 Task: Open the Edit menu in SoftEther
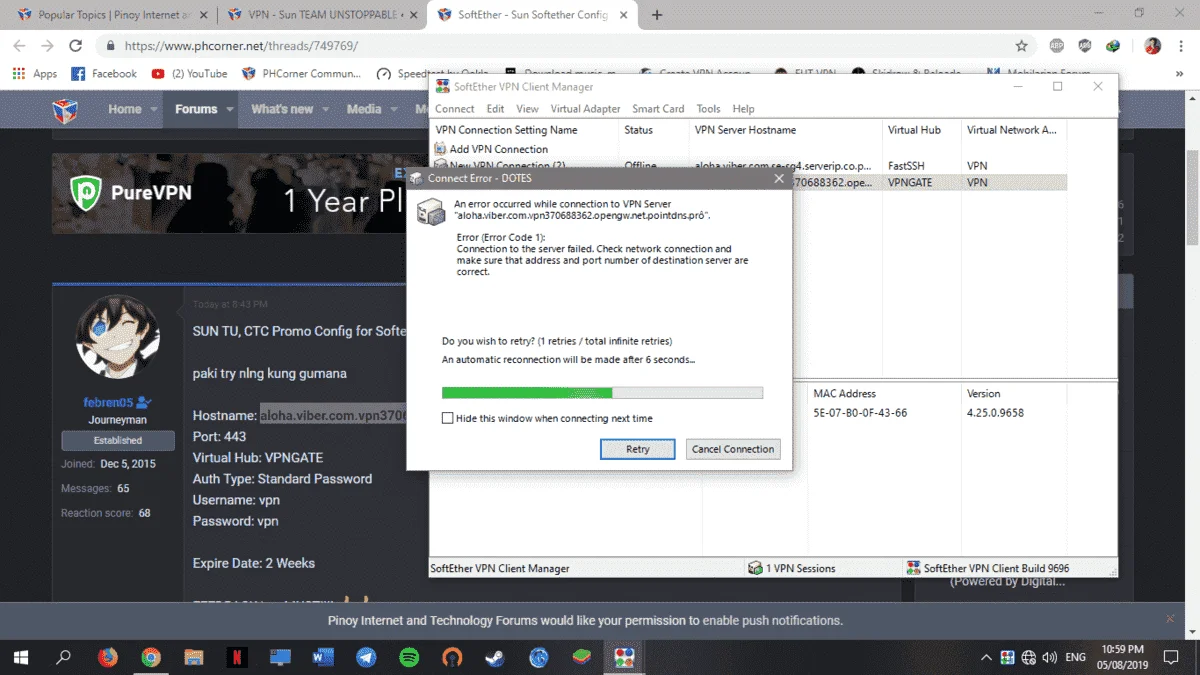coord(495,109)
